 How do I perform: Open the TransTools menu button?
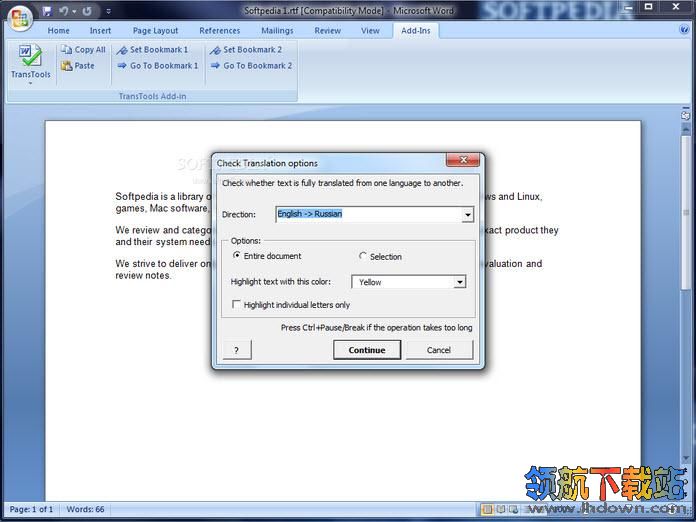31,64
